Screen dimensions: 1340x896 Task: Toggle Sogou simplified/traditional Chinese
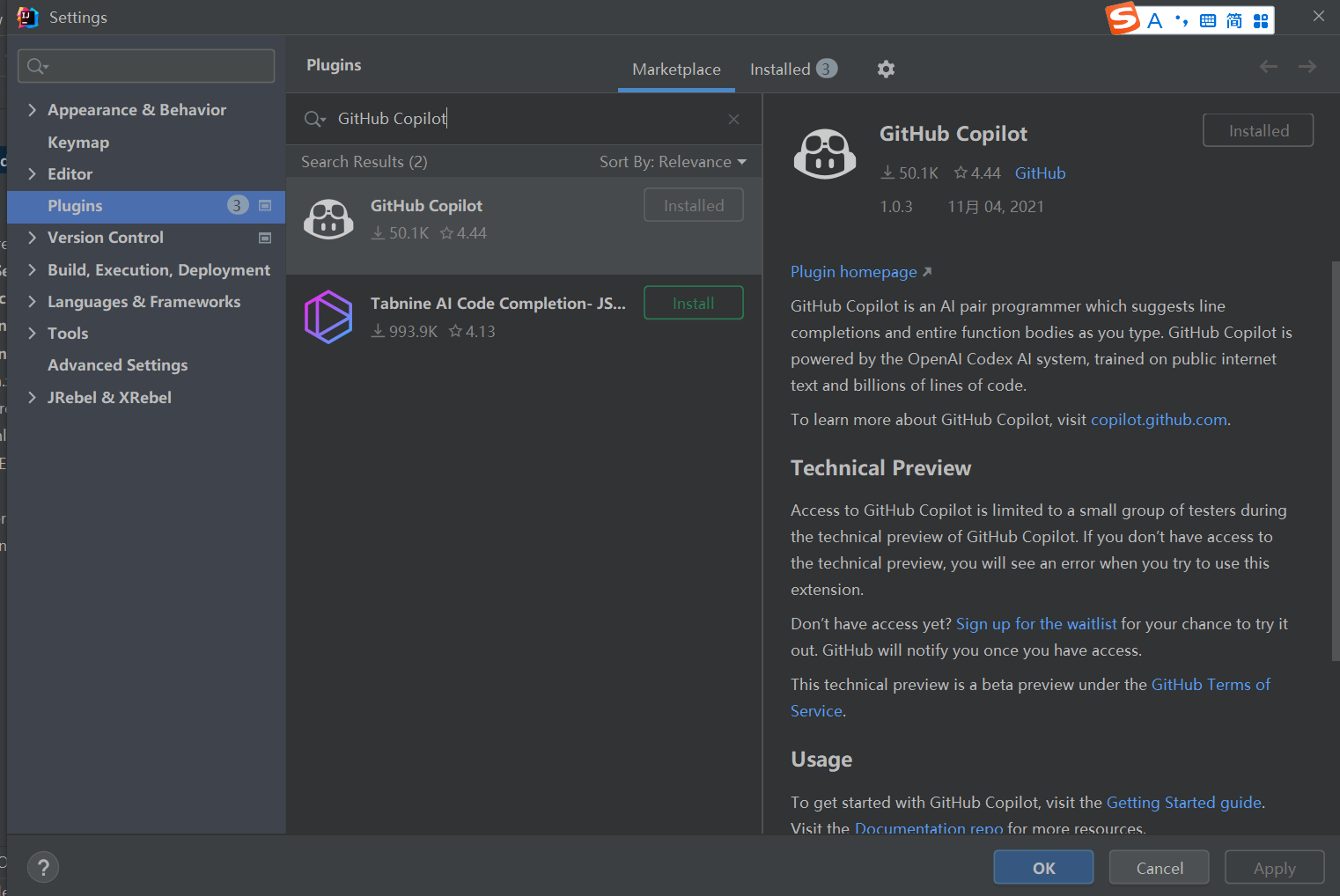1234,20
